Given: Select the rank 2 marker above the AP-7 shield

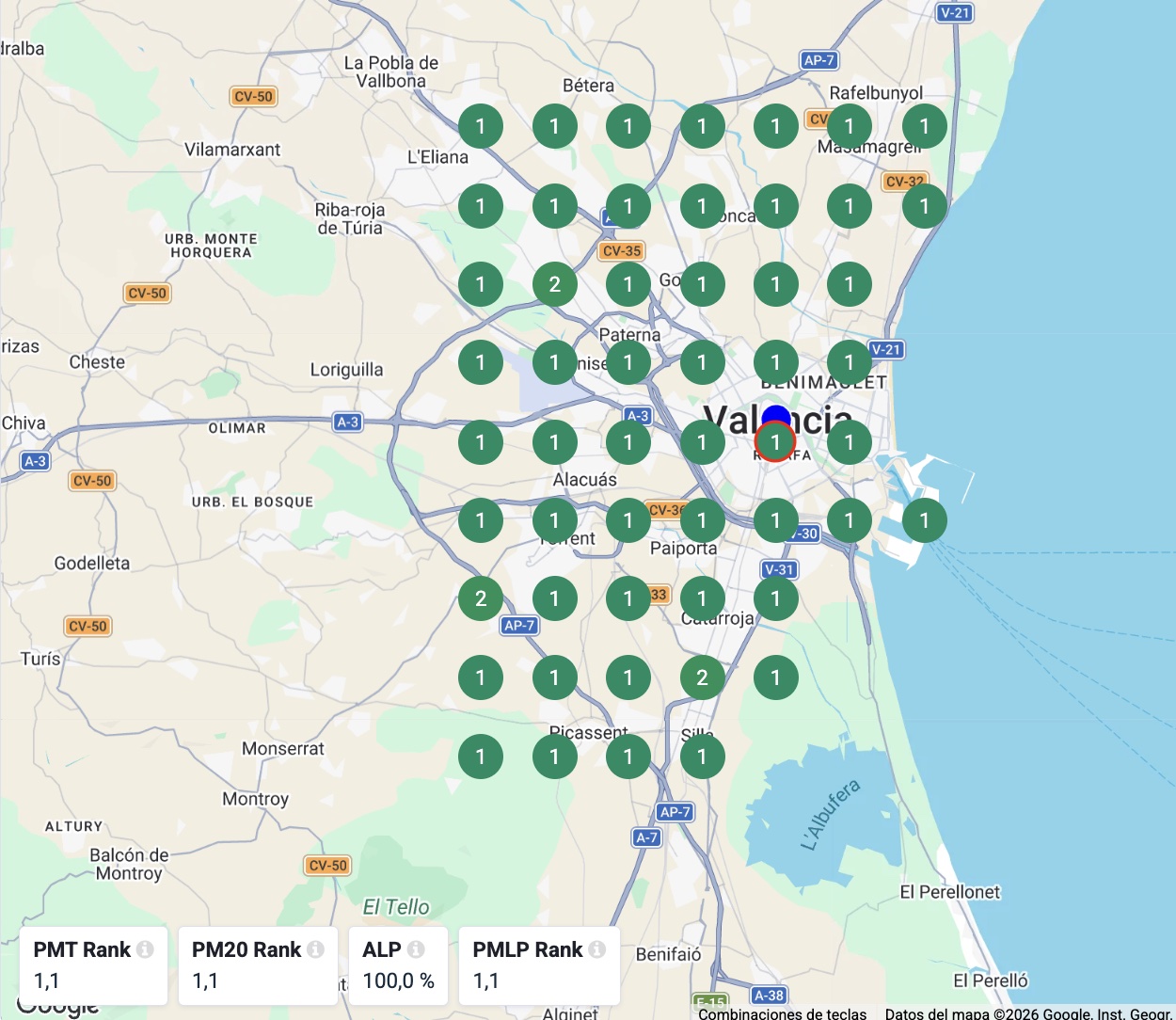Looking at the screenshot, I should [481, 598].
